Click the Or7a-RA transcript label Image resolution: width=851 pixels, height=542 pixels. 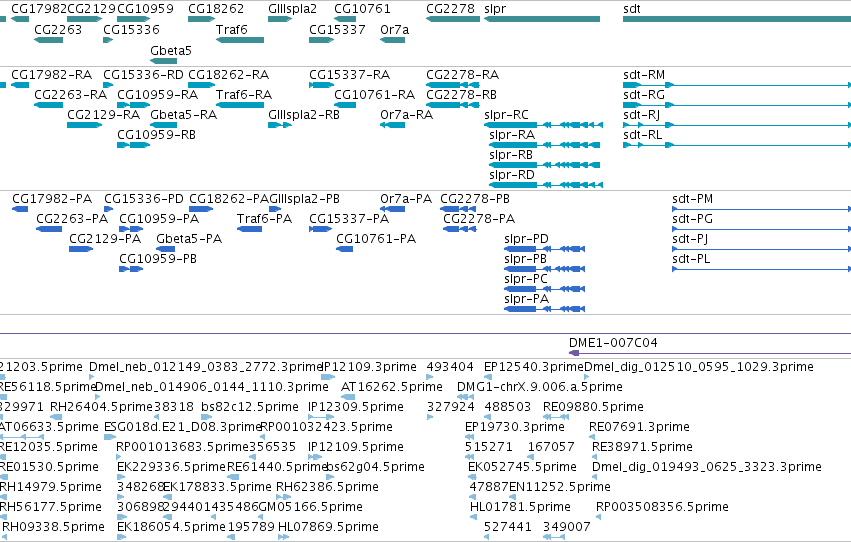pyautogui.click(x=406, y=114)
